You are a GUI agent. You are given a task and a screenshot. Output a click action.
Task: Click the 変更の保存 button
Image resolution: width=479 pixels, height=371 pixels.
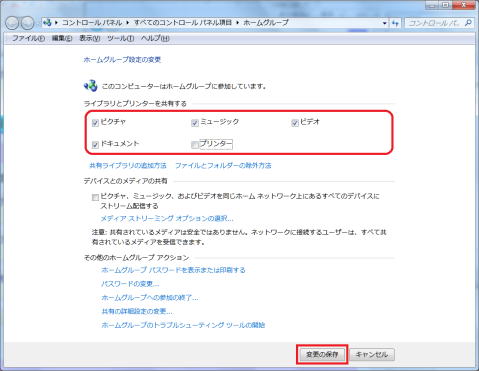click(322, 354)
